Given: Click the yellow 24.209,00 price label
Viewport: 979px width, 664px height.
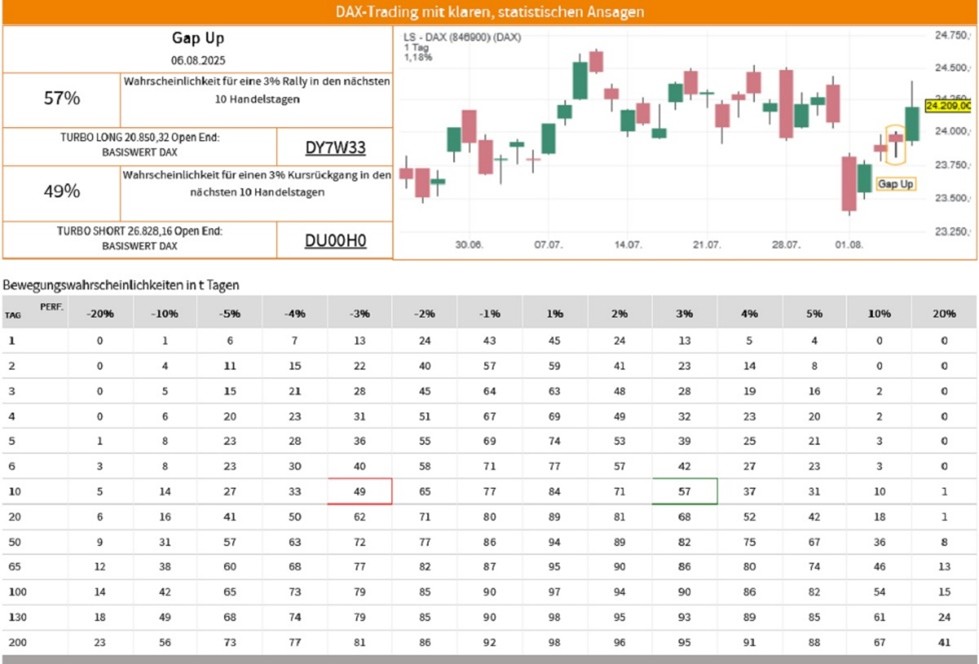Looking at the screenshot, I should pos(948,106).
